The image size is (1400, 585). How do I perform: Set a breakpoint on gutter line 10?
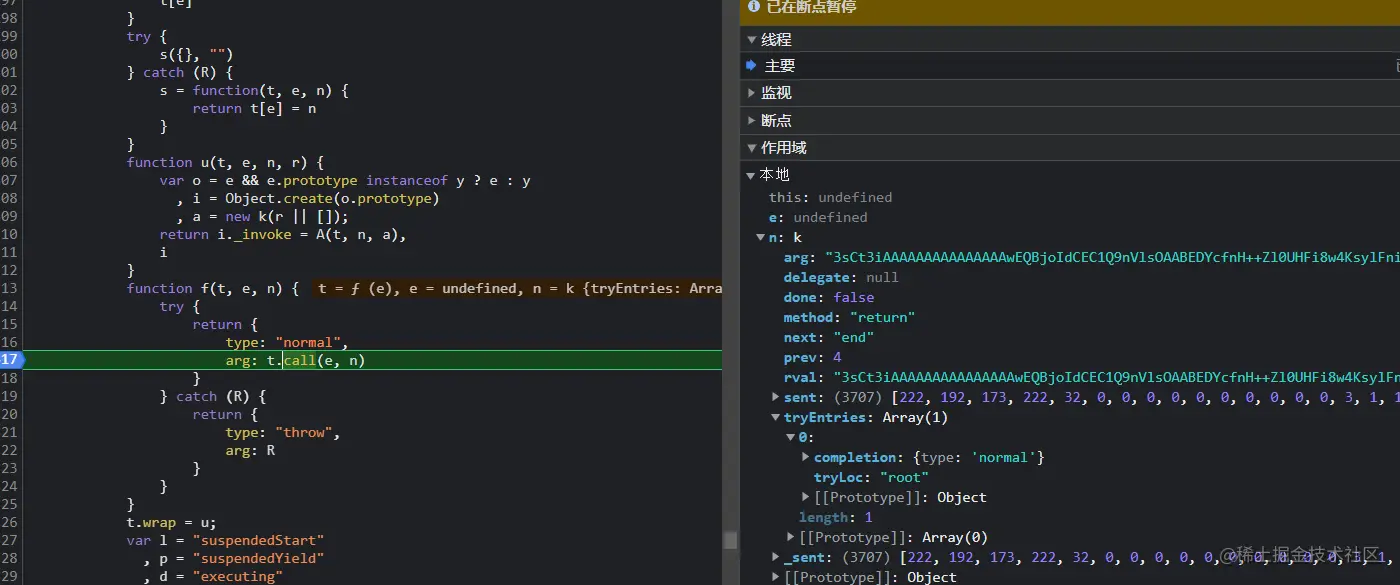point(11,234)
